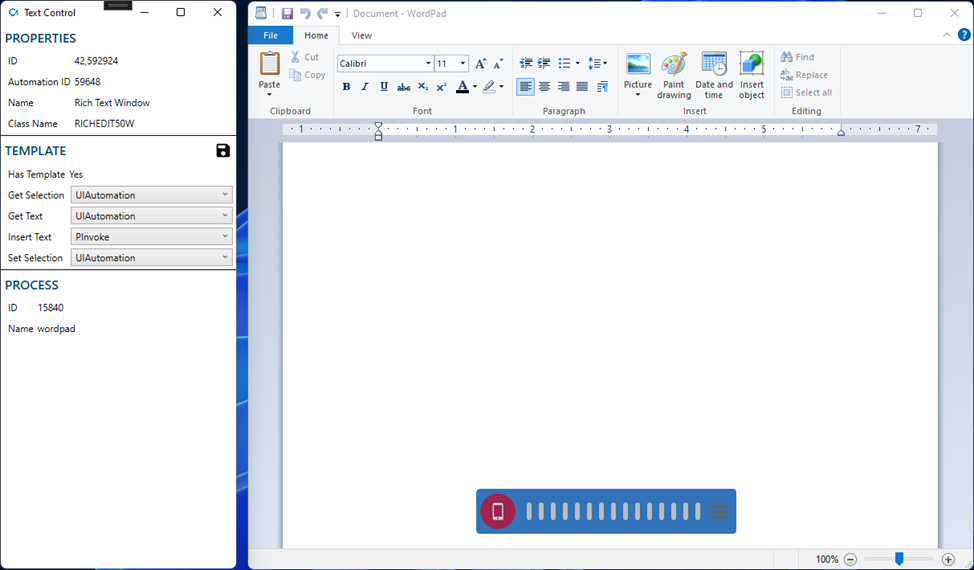
Task: Click inside the blank document page
Action: (x=610, y=320)
